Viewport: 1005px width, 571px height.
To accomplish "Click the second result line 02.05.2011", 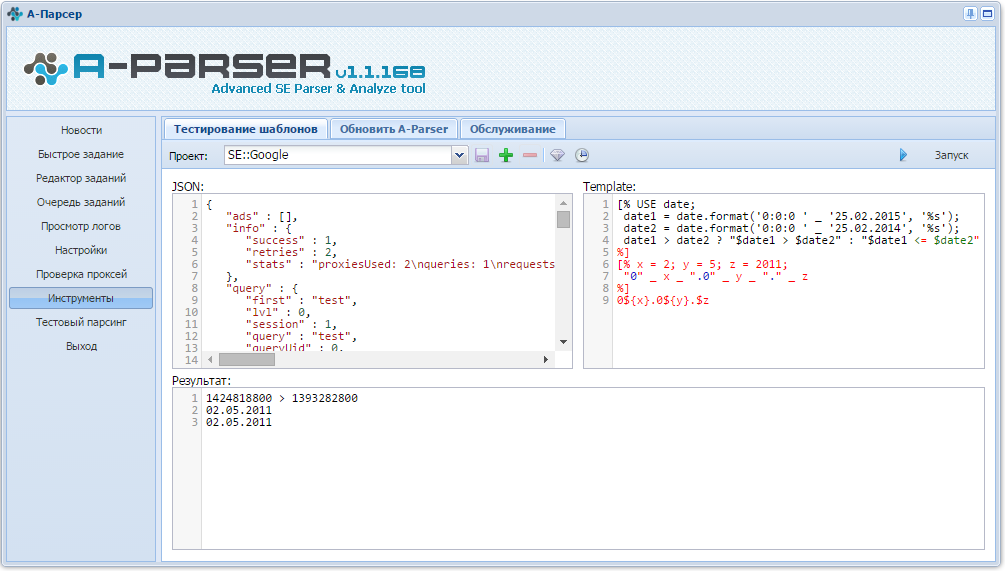I will point(238,410).
